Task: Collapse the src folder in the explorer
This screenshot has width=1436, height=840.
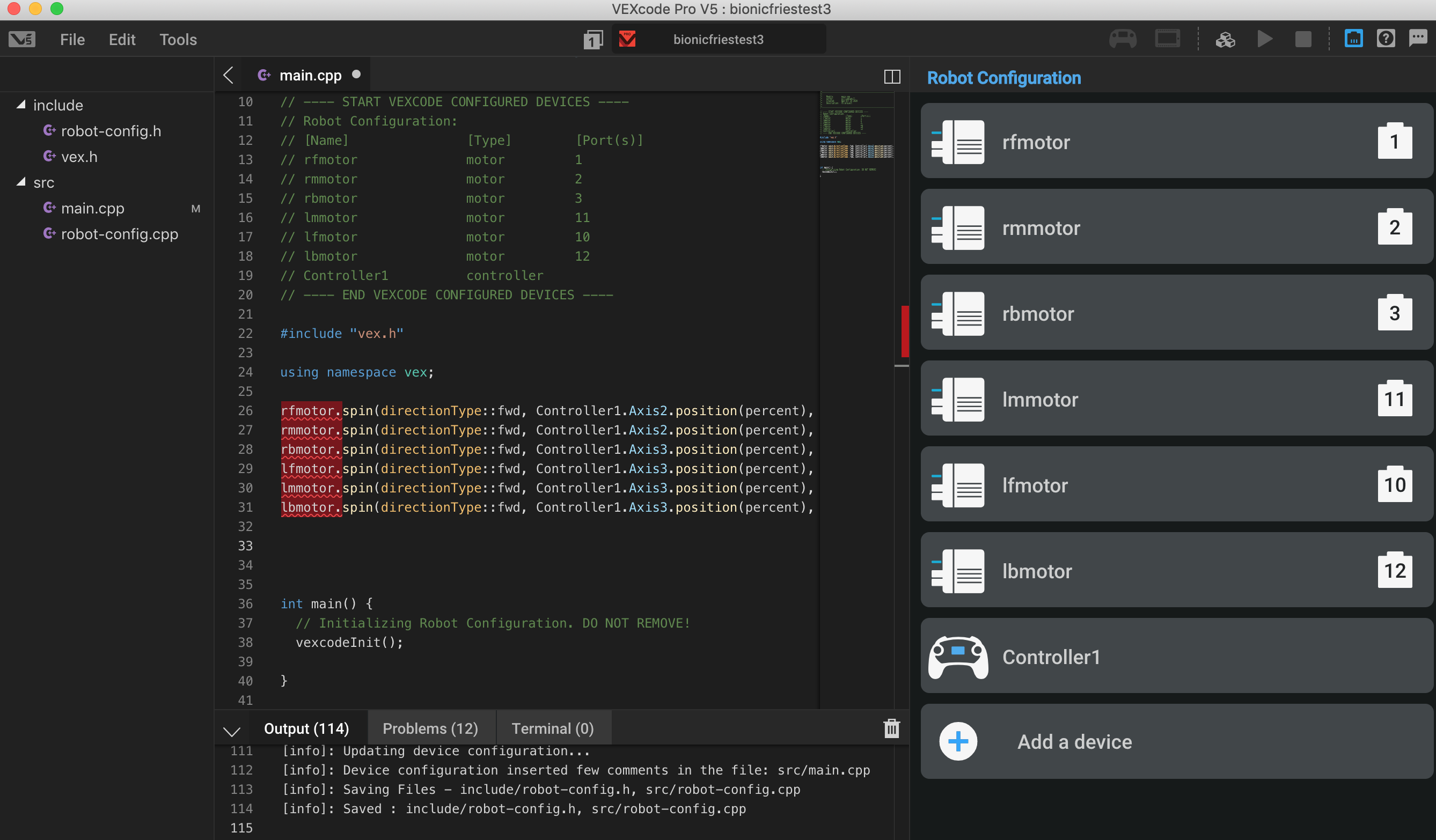Action: tap(21, 182)
